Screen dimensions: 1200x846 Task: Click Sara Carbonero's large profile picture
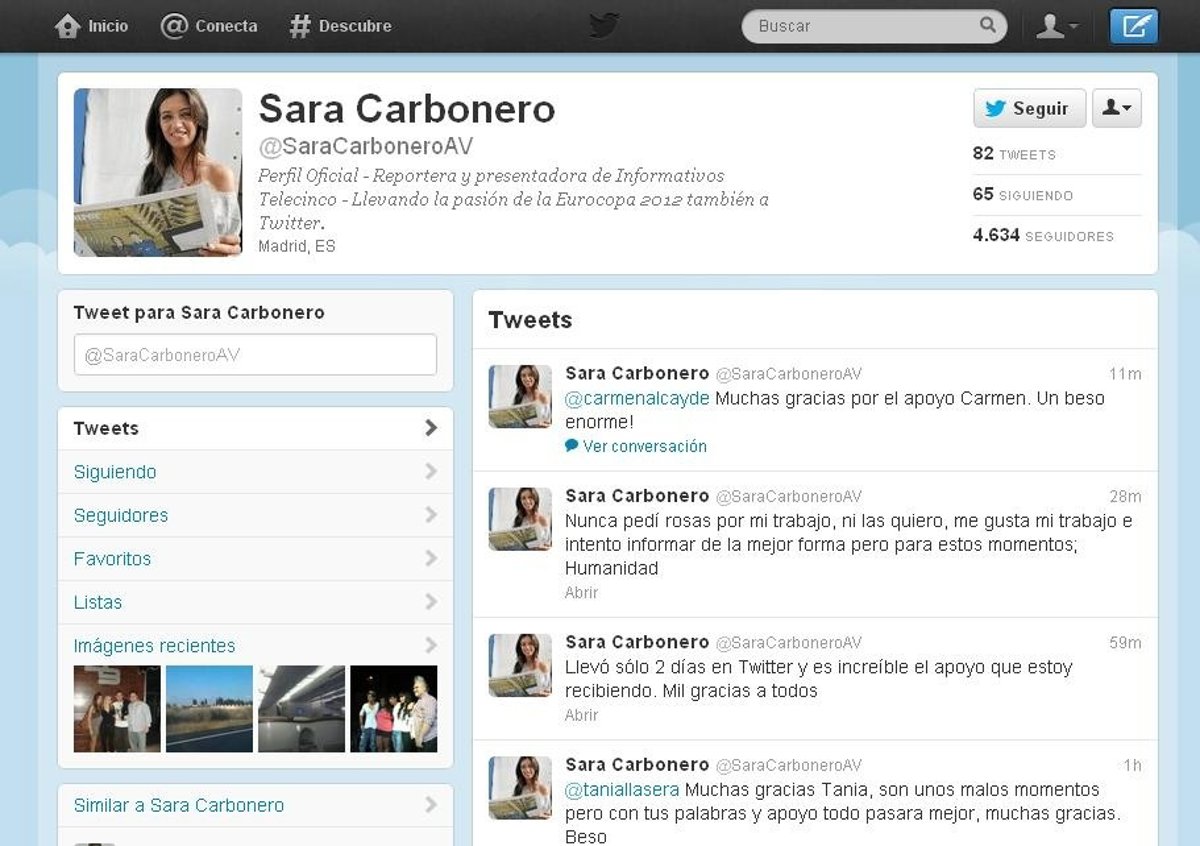click(x=158, y=172)
